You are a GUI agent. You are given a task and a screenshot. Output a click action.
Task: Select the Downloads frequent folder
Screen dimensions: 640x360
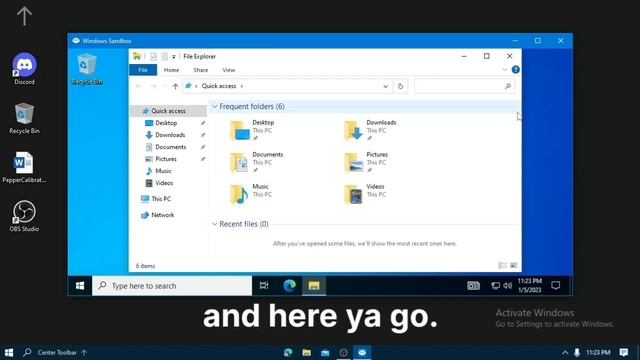(370, 130)
